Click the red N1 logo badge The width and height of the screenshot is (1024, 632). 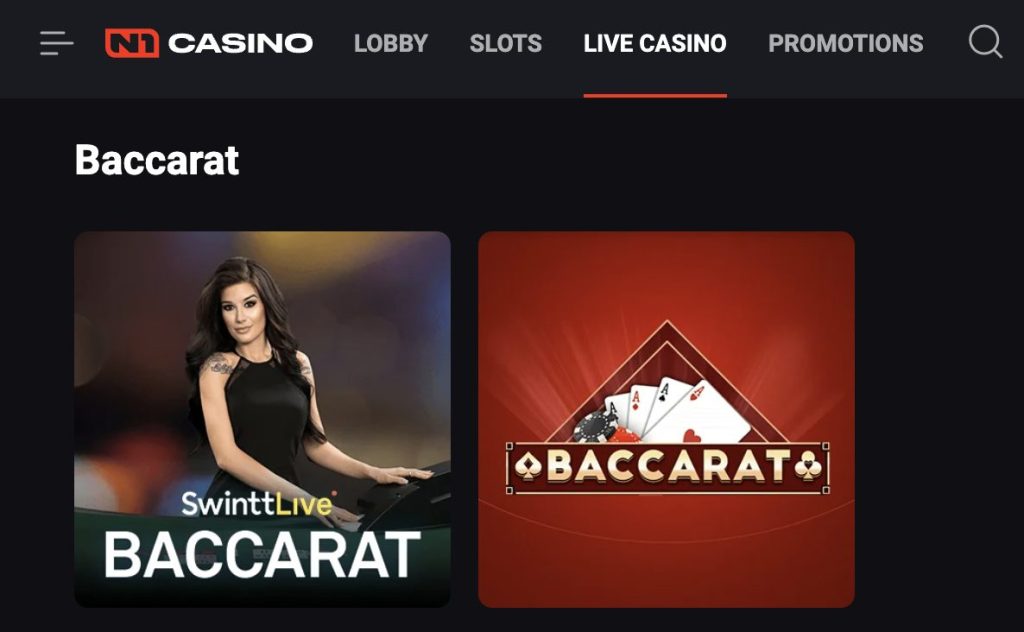pos(132,43)
